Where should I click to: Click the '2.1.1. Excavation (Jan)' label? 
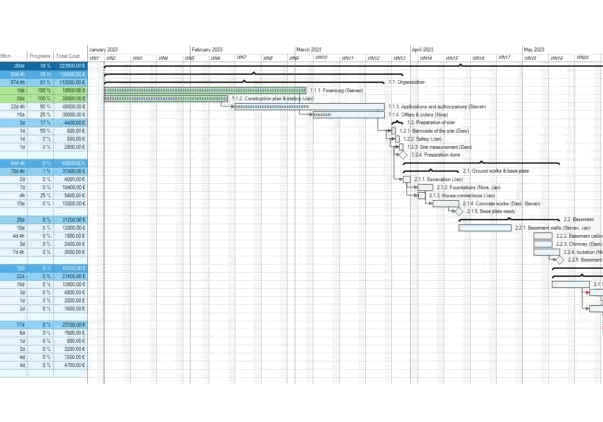point(439,179)
